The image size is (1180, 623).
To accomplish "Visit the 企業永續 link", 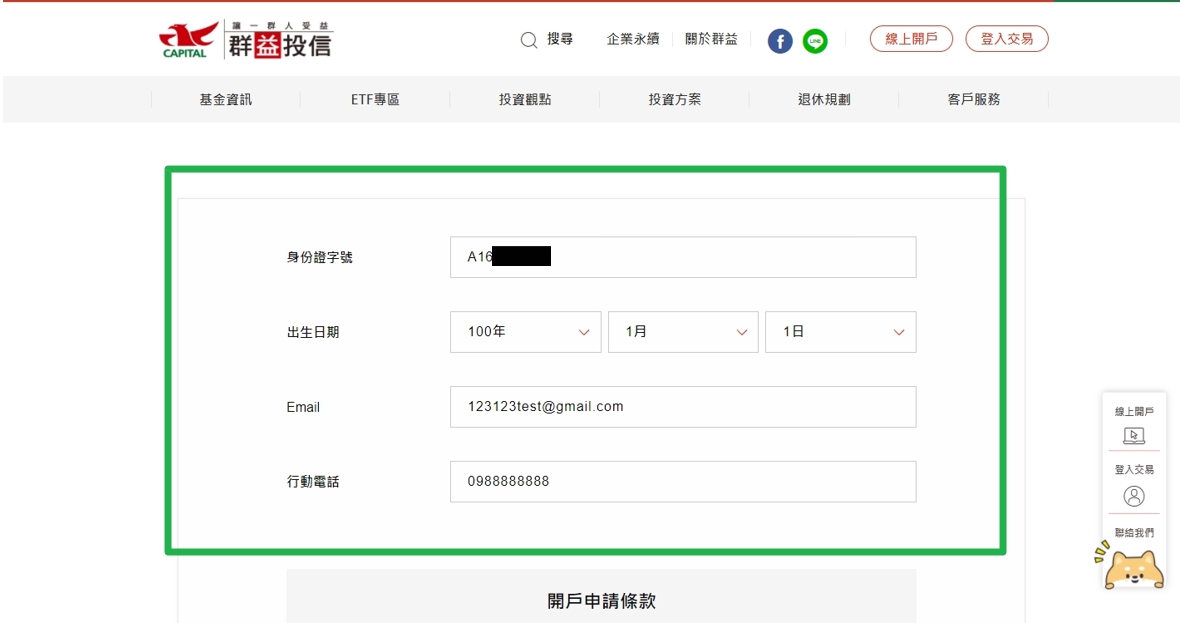I will click(x=632, y=39).
